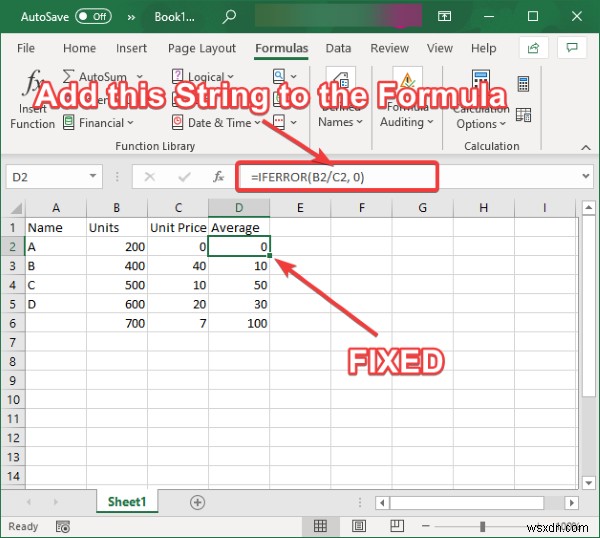Click the Select All corner triangle
600x538 pixels.
[x=15, y=209]
